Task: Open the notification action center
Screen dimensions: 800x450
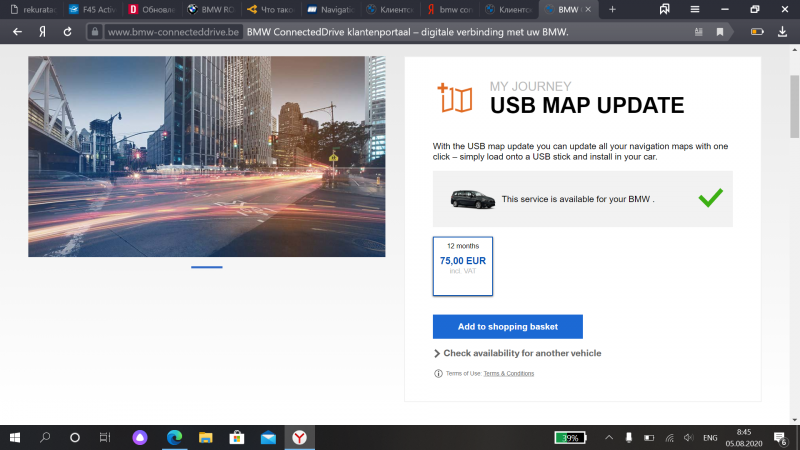Action: coord(780,438)
